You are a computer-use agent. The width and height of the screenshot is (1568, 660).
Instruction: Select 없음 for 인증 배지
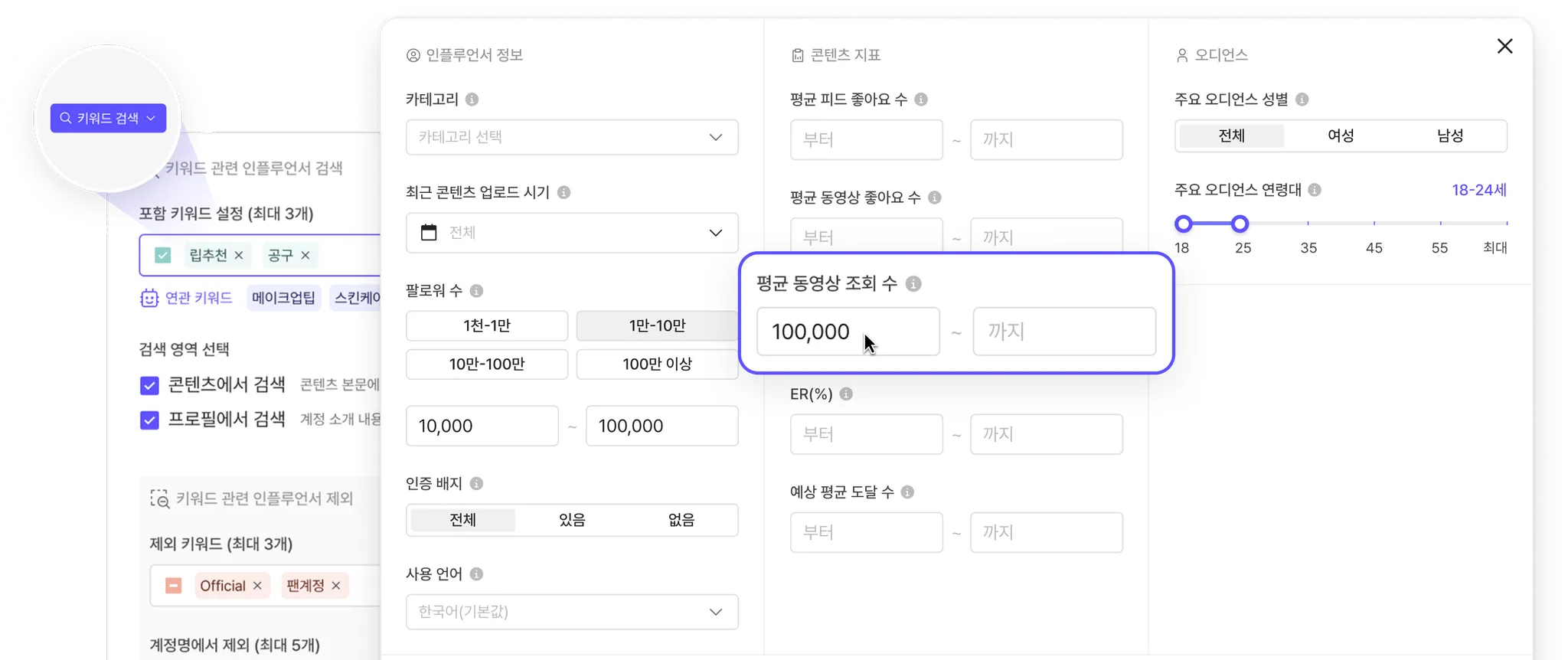[x=681, y=520]
